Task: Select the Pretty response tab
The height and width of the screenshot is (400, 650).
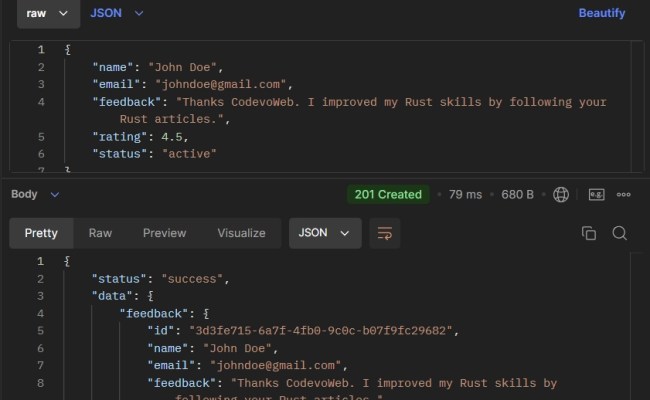Action: coord(41,233)
